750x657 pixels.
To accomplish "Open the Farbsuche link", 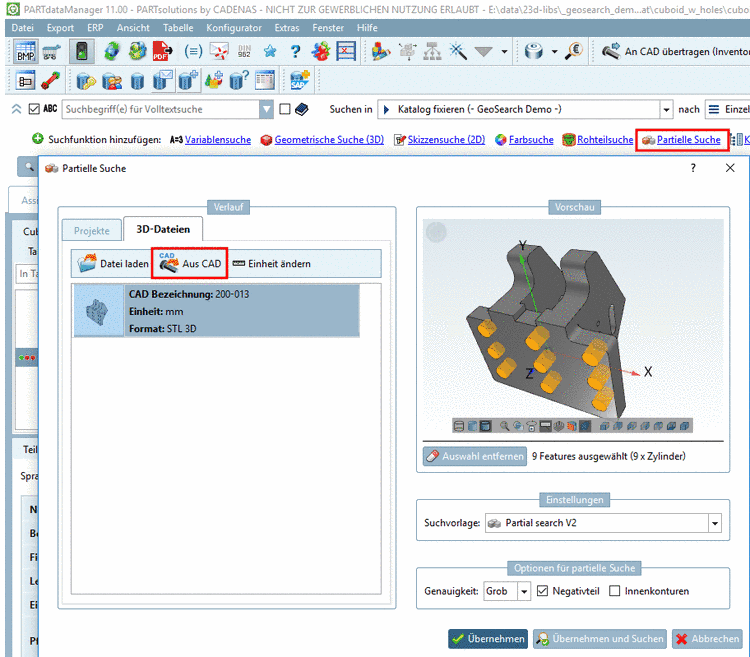I will click(x=531, y=140).
